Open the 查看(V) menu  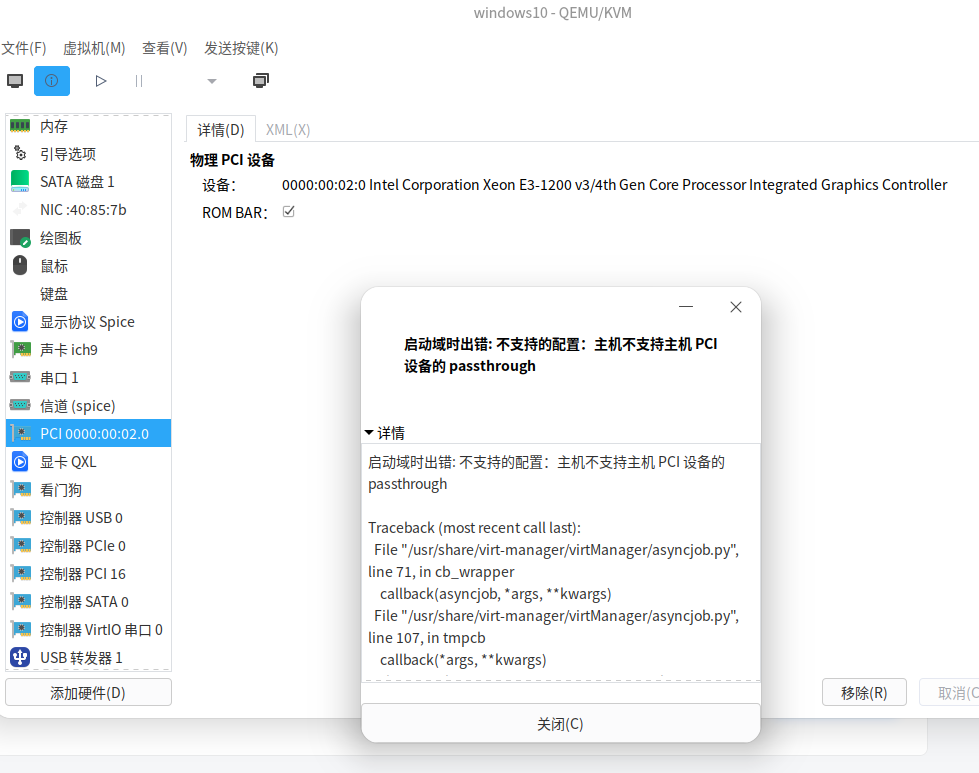pyautogui.click(x=164, y=48)
